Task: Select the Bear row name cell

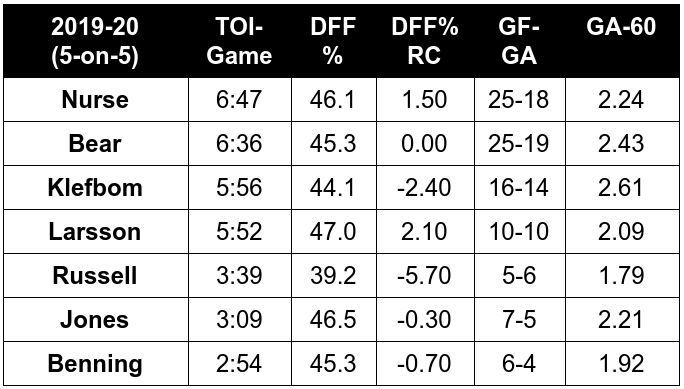Action: point(96,143)
